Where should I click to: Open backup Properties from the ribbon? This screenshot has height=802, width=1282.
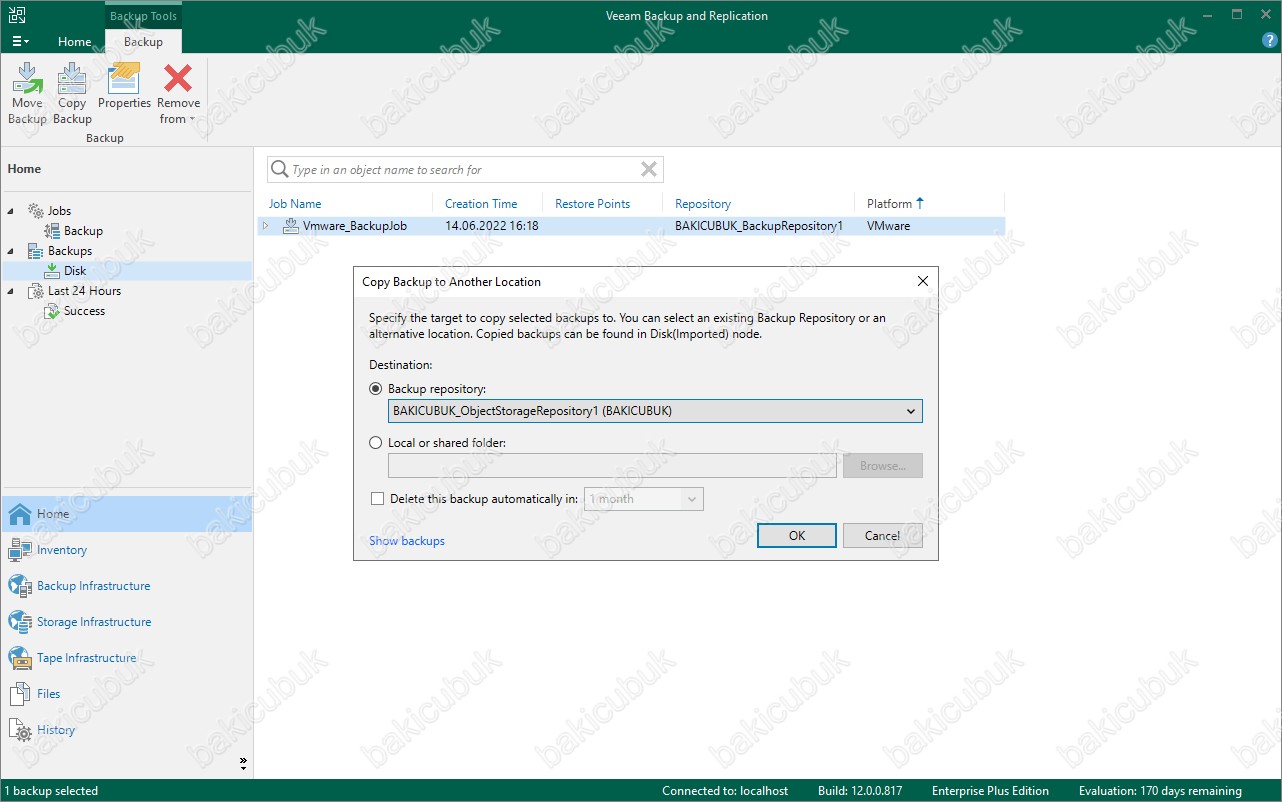[x=124, y=87]
